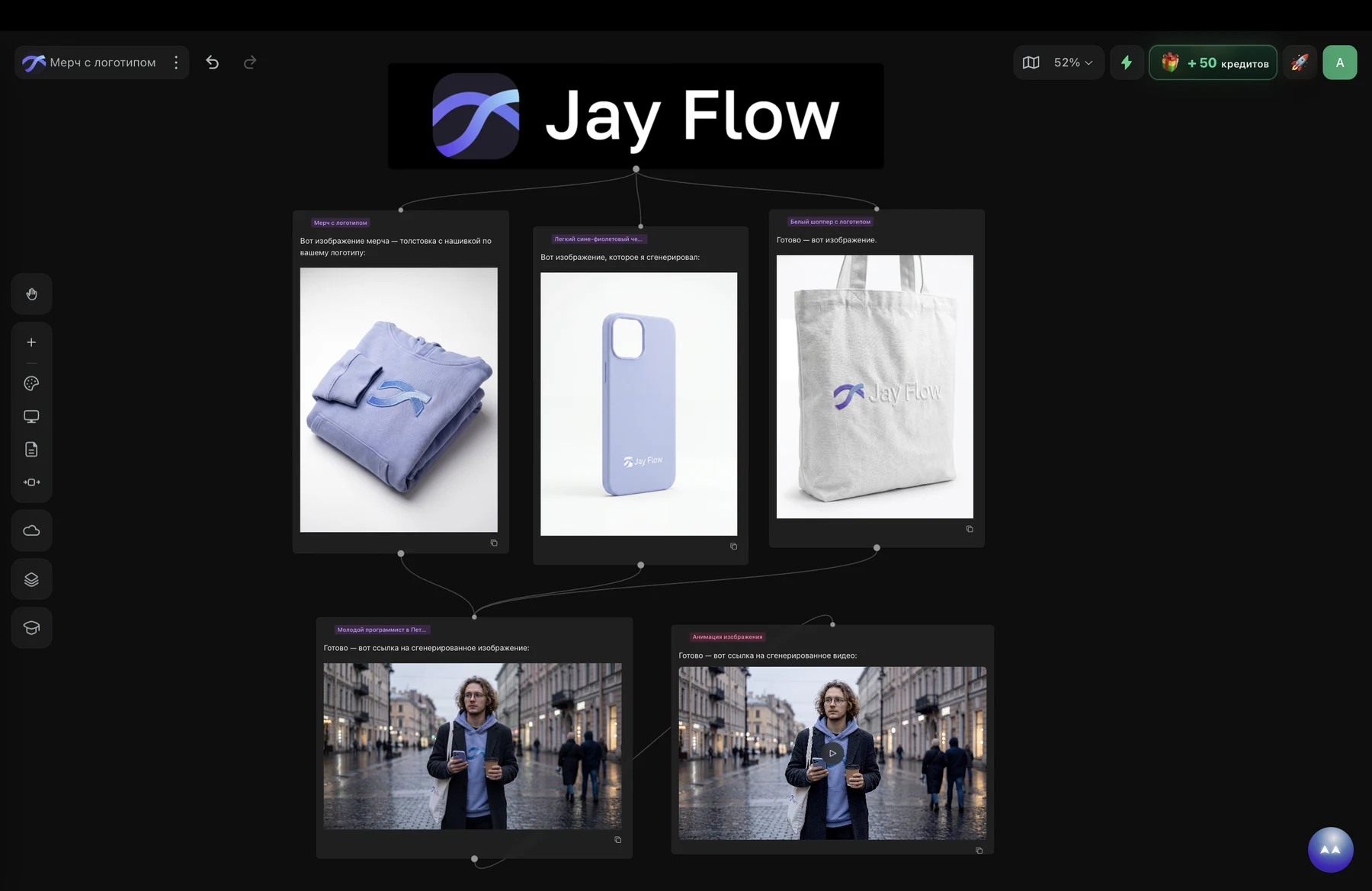Viewport: 1372px width, 891px height.
Task: Open the purple hoodie image
Action: tap(399, 399)
